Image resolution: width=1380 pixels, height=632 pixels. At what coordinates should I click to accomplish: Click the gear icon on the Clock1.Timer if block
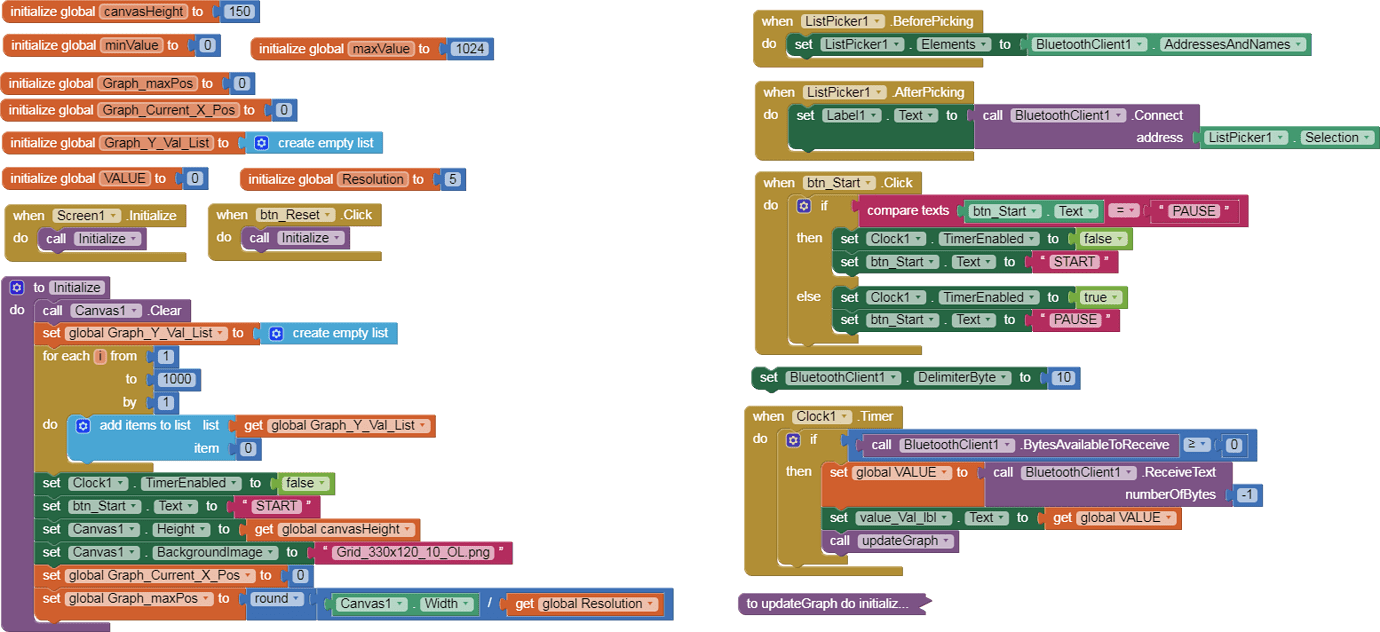(x=793, y=440)
